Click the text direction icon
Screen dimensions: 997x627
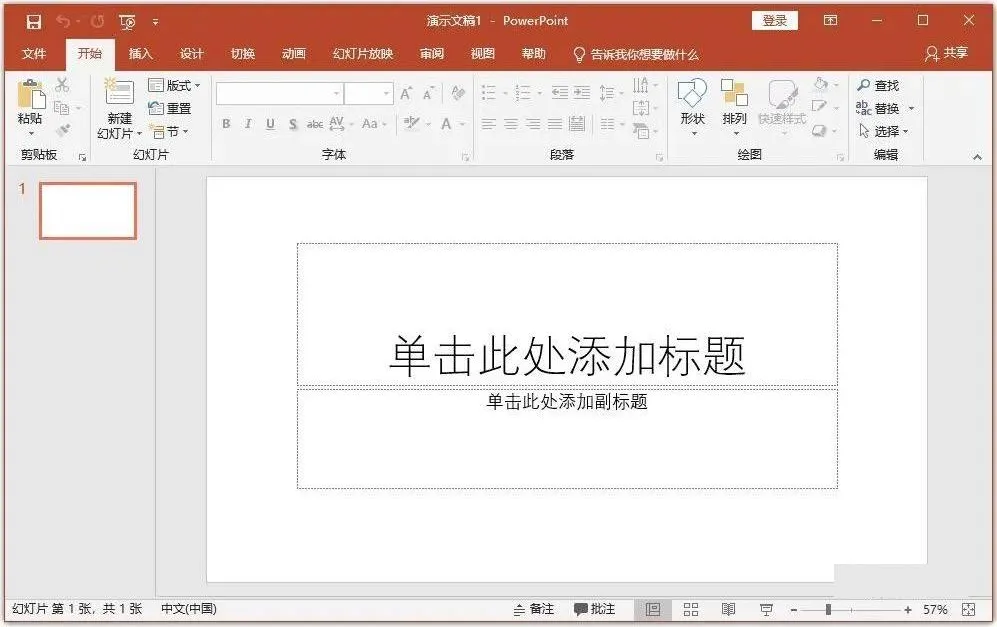point(640,85)
